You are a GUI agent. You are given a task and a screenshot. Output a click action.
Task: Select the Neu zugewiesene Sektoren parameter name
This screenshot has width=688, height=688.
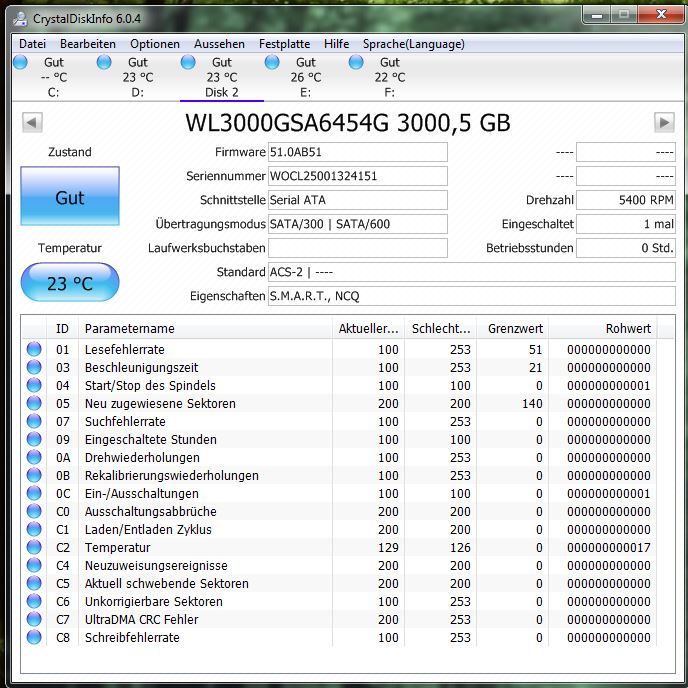coord(160,404)
